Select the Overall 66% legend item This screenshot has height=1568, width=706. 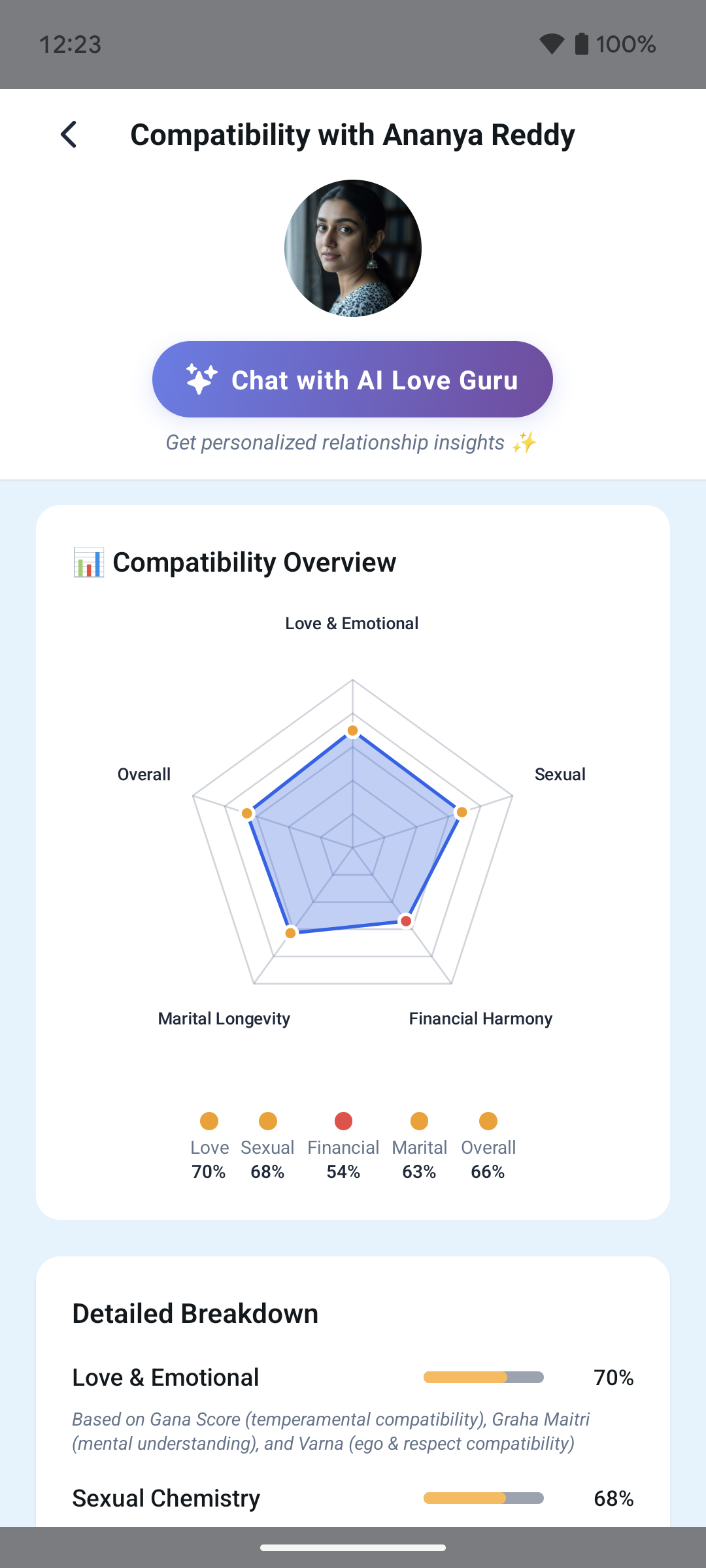pos(488,1147)
